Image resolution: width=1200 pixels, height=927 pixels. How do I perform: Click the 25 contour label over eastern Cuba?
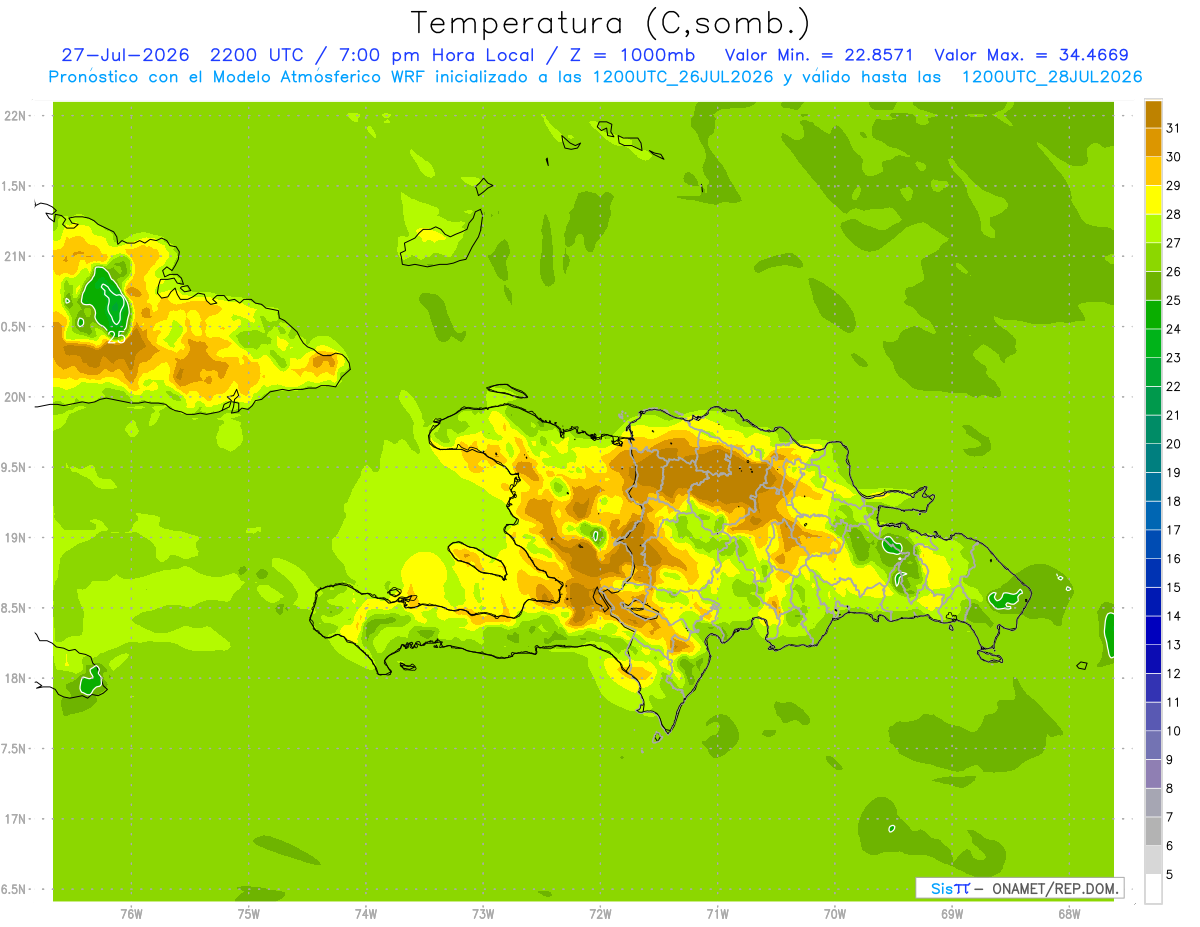click(x=116, y=336)
